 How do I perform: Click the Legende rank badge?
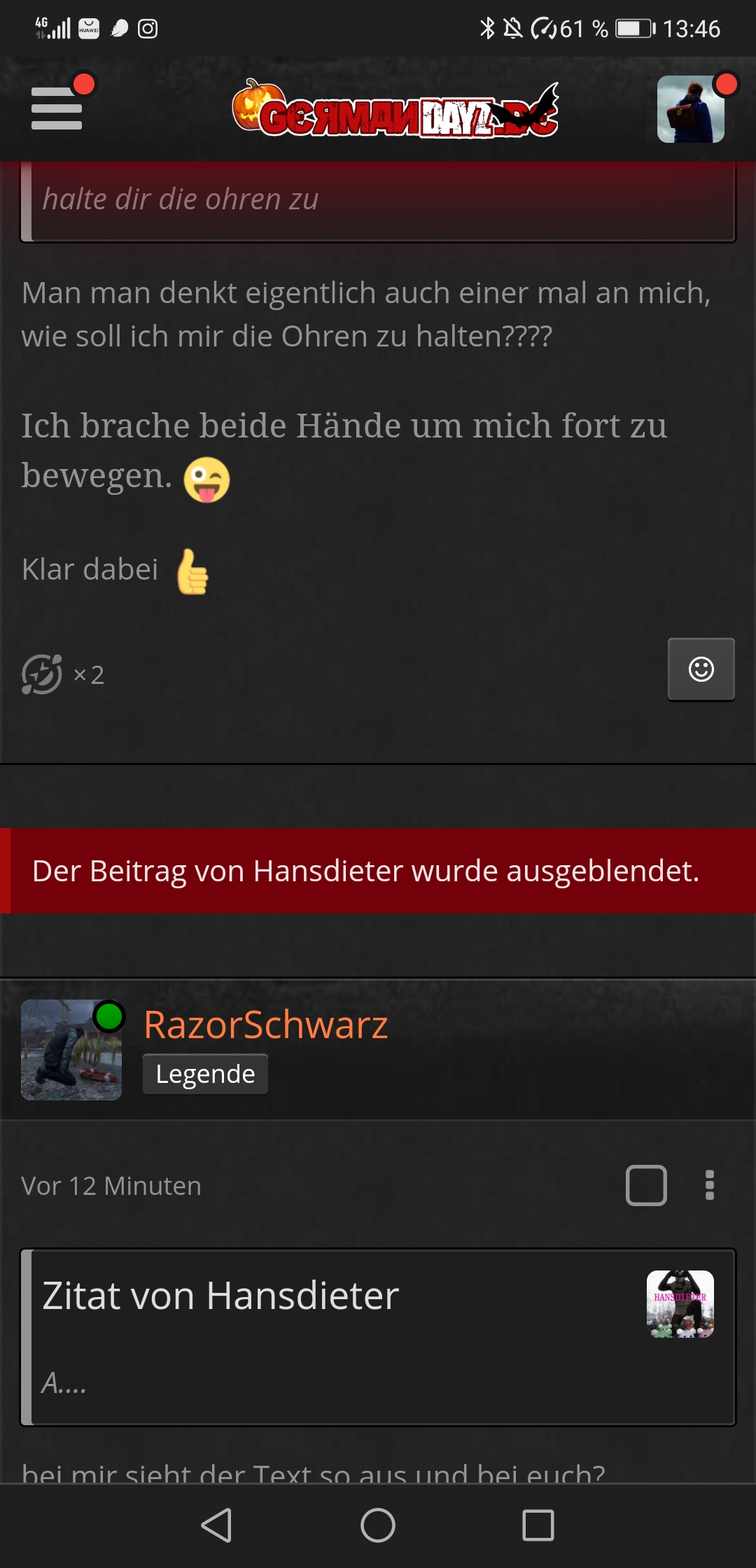(205, 1074)
